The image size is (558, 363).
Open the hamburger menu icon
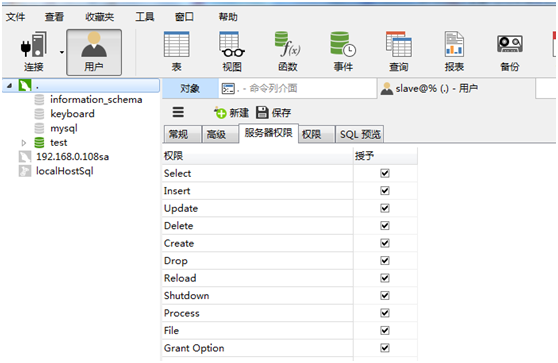178,112
